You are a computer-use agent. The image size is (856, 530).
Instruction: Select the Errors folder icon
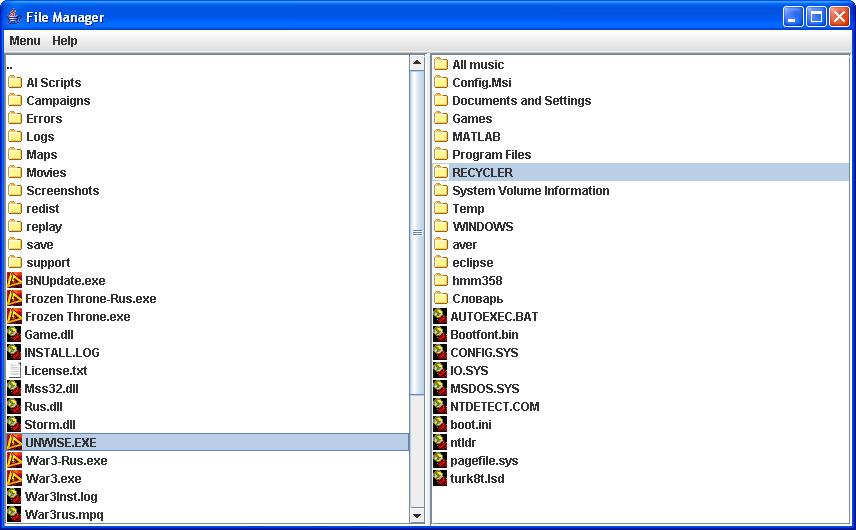(x=15, y=118)
